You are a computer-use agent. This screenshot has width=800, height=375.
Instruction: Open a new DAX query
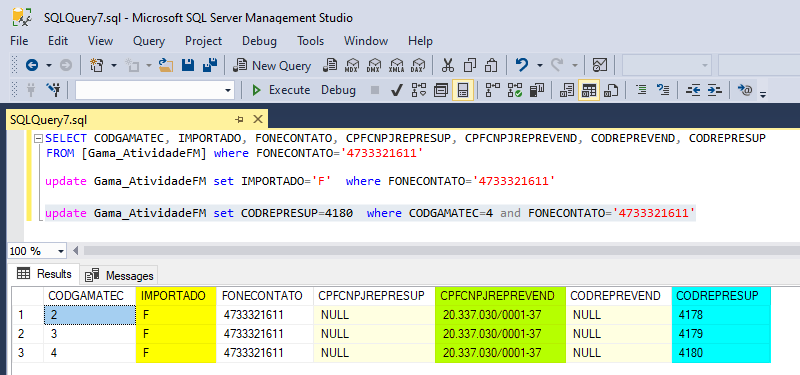pyautogui.click(x=418, y=65)
